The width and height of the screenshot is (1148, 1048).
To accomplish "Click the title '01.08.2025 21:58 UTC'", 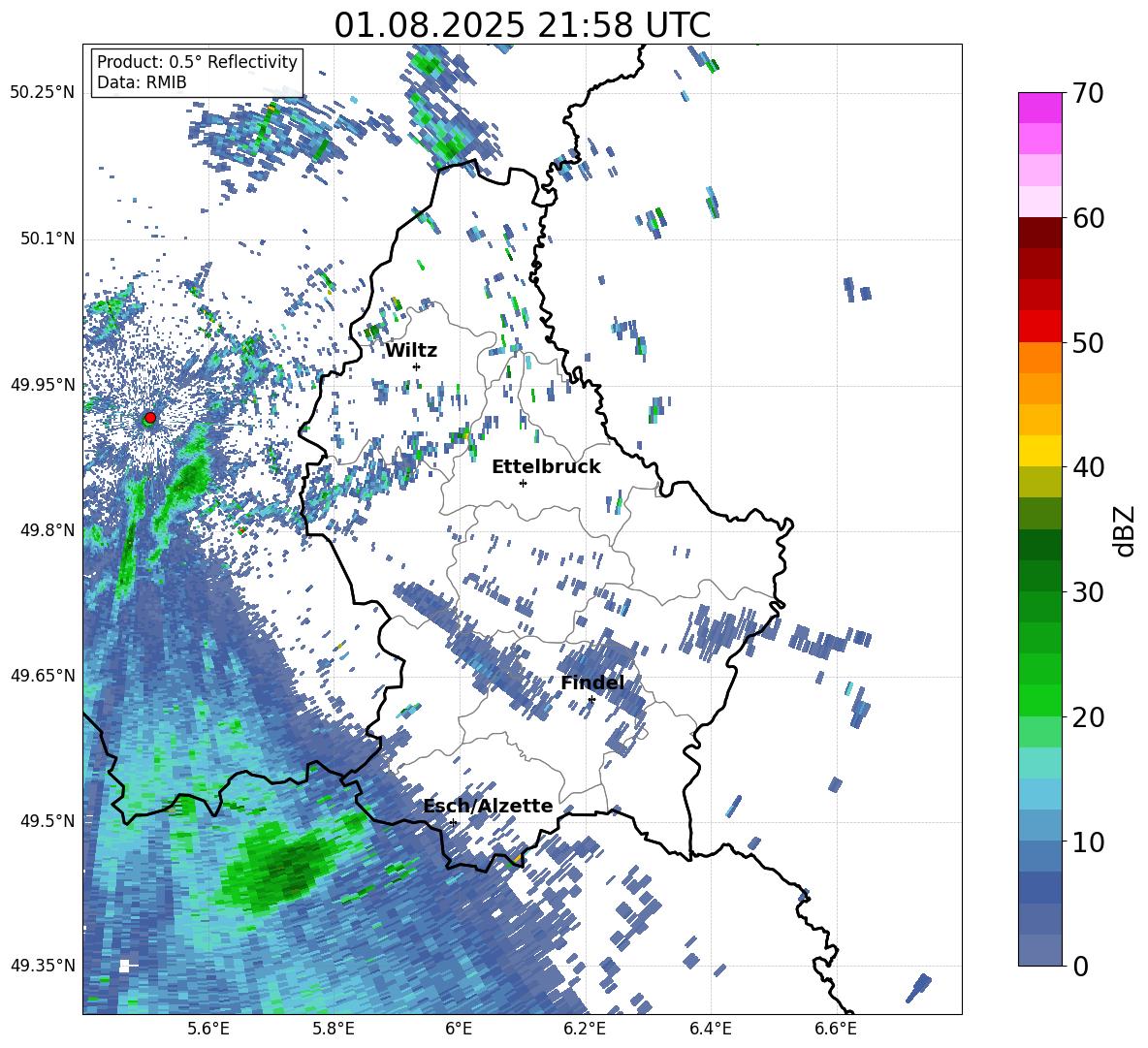I will pos(522,25).
